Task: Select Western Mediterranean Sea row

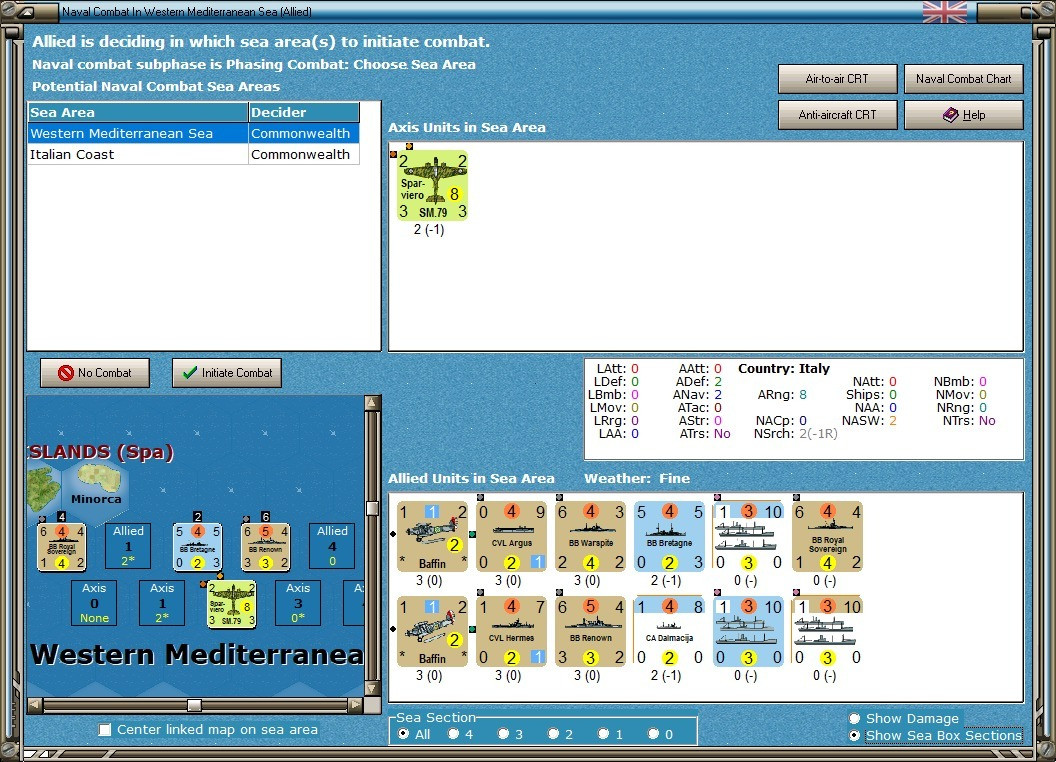Action: point(193,133)
